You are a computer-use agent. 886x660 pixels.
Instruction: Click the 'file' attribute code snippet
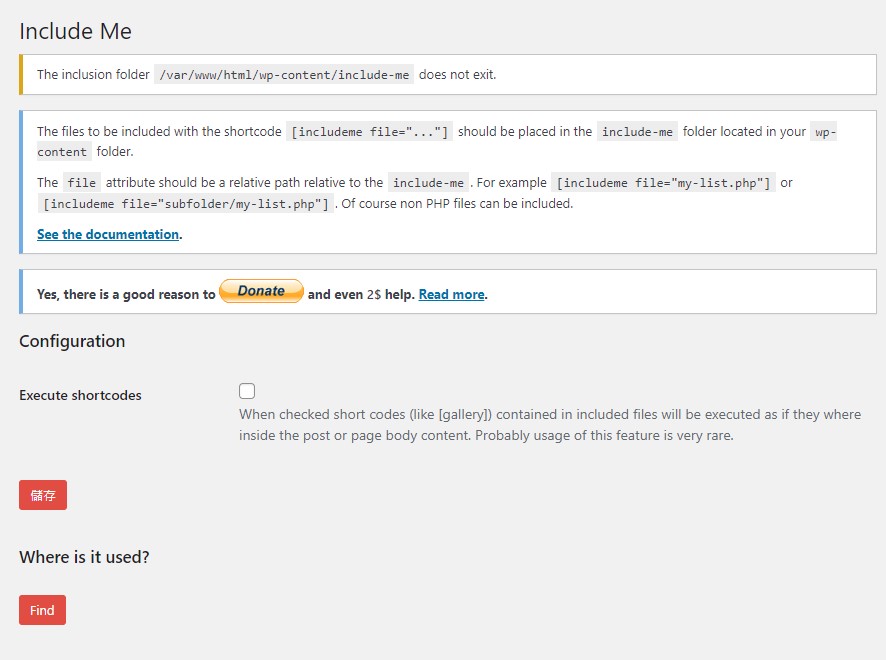point(82,183)
